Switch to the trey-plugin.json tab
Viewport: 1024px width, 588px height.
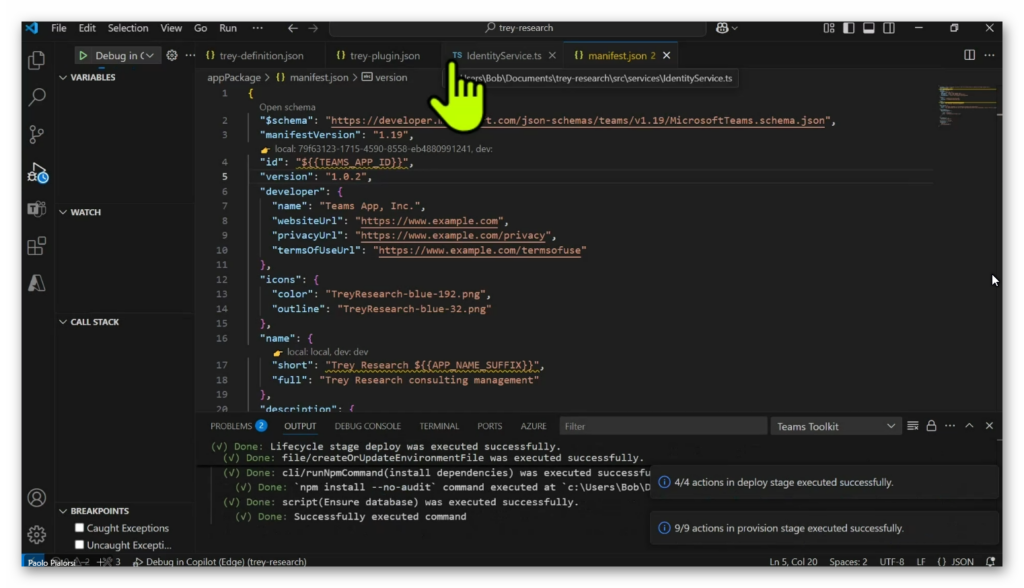(384, 56)
